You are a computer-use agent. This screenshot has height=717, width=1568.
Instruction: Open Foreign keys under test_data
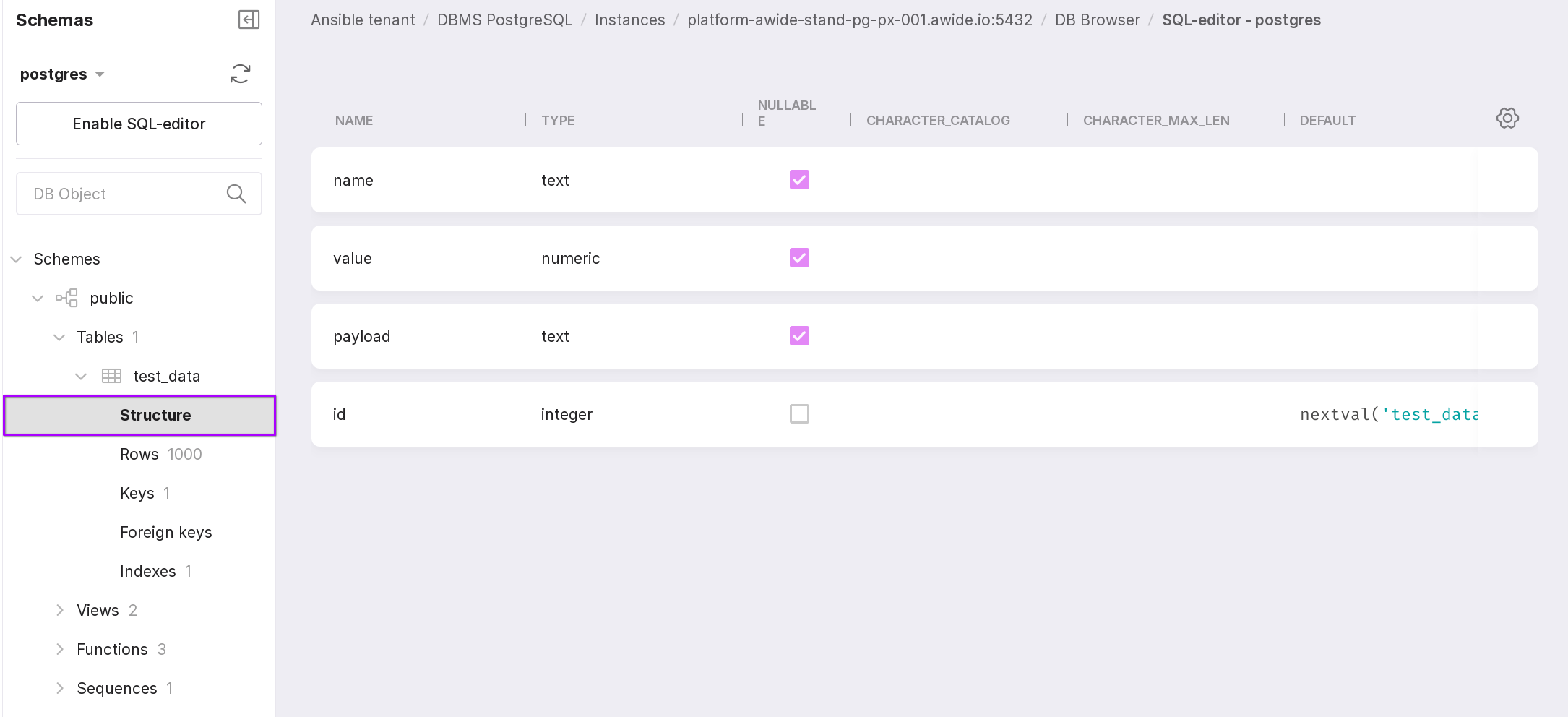coord(165,533)
